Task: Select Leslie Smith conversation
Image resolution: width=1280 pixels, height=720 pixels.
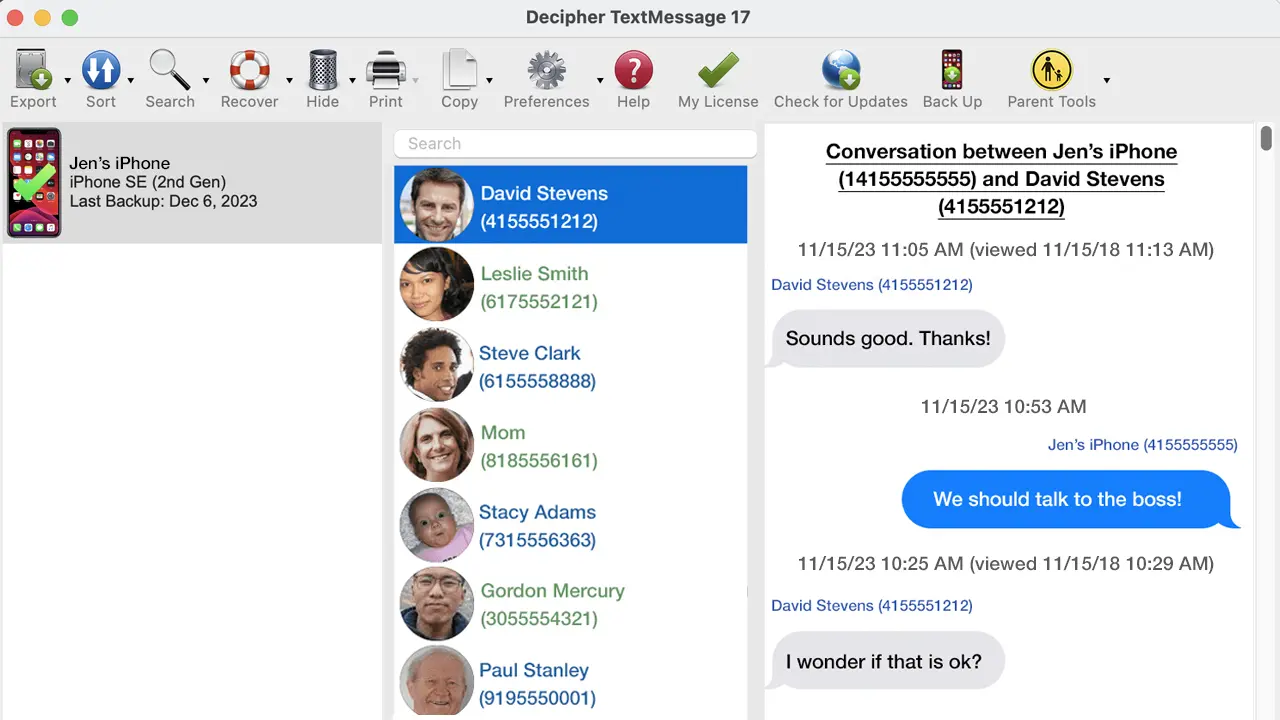Action: [570, 287]
